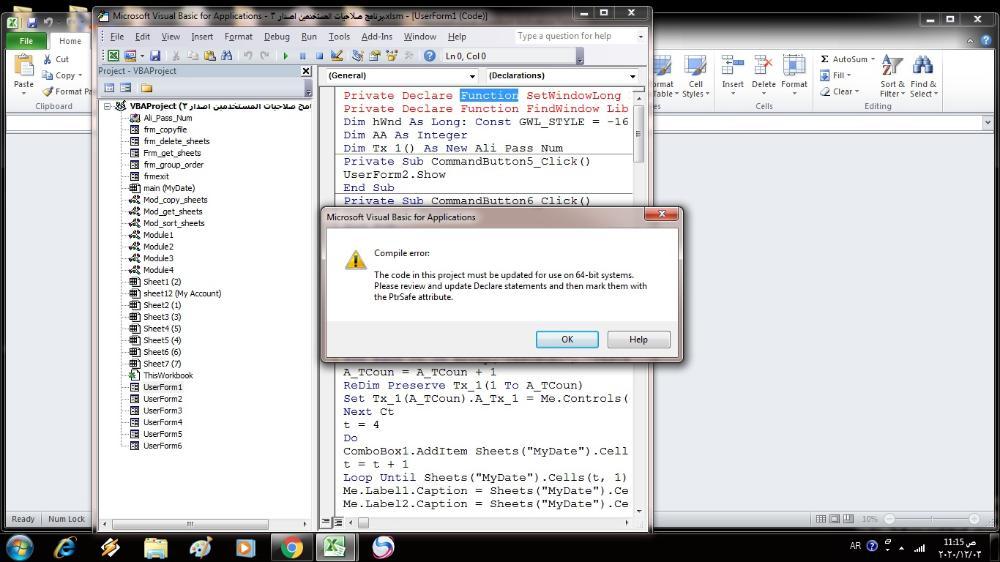Image resolution: width=1000 pixels, height=562 pixels.
Task: Save the VBA project with the disk icon
Action: (x=155, y=56)
